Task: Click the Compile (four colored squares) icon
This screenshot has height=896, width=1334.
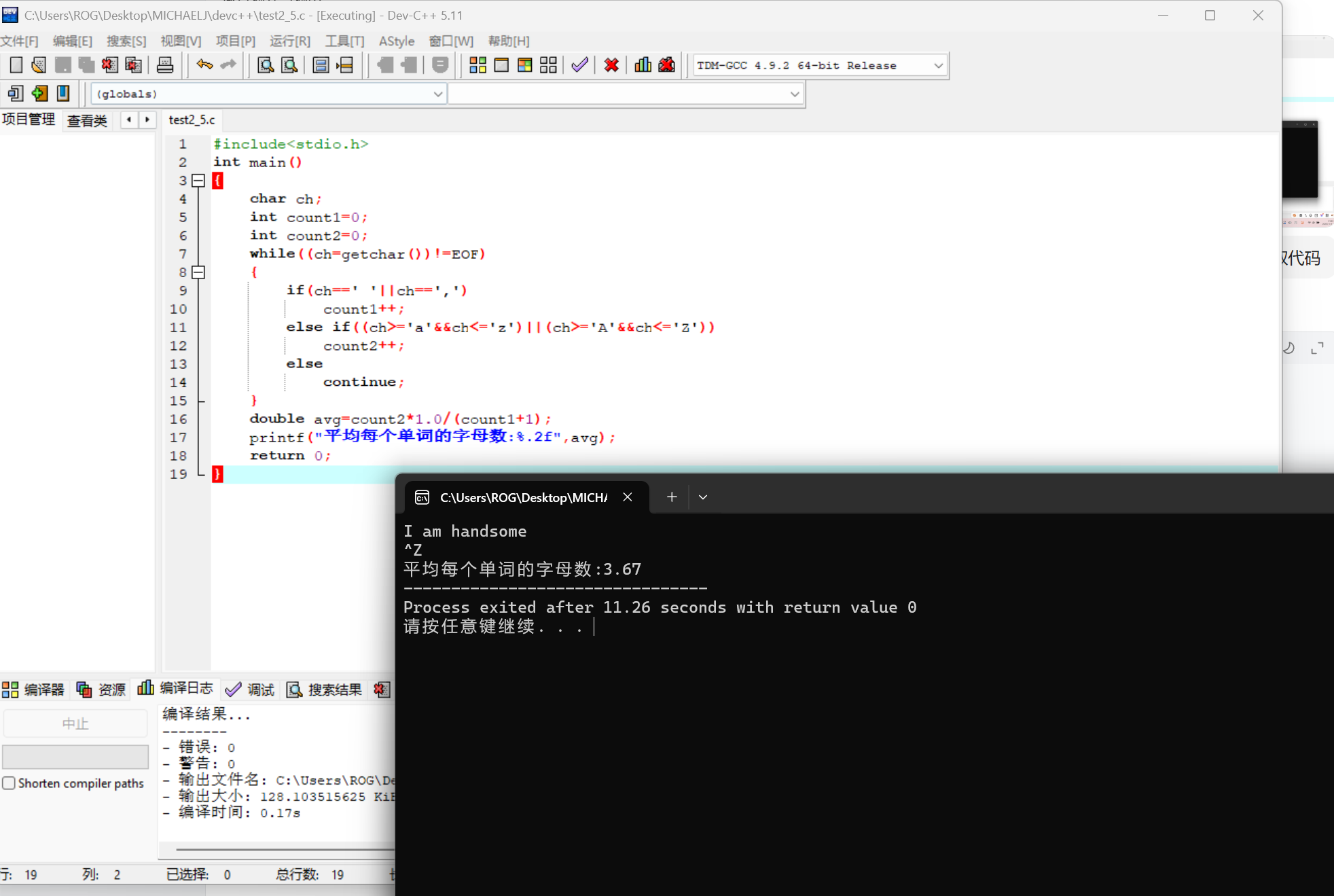Action: tap(478, 65)
